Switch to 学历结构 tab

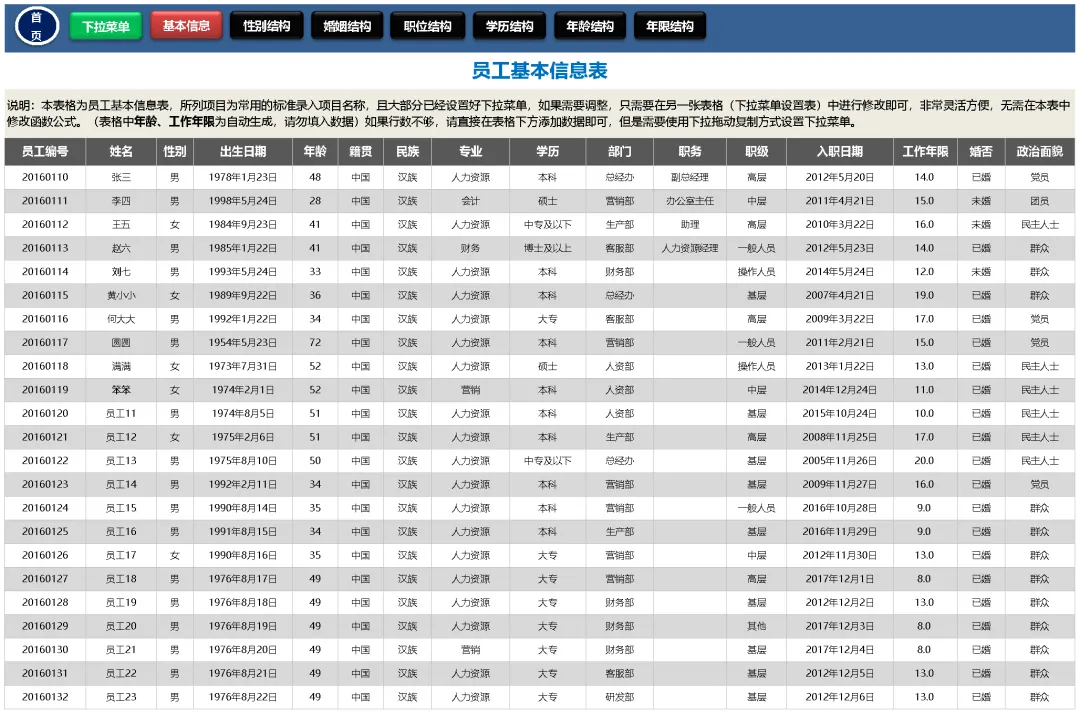pos(509,26)
